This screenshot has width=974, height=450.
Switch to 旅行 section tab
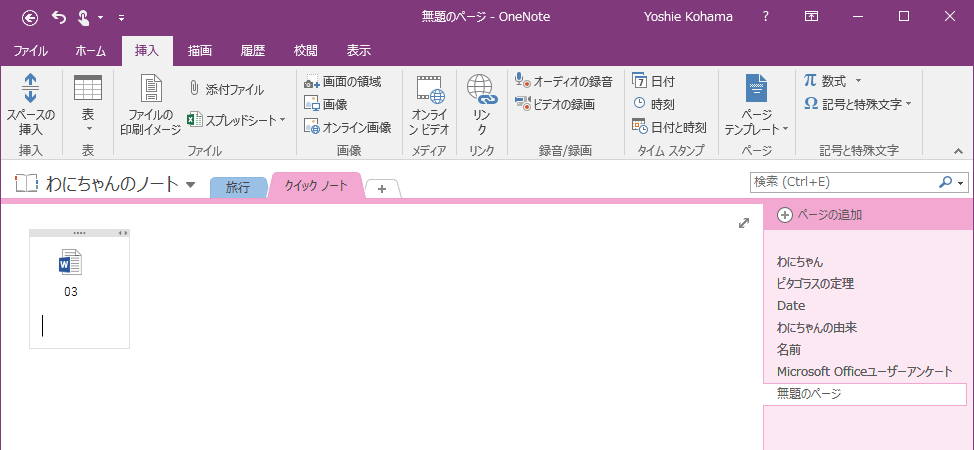click(238, 188)
